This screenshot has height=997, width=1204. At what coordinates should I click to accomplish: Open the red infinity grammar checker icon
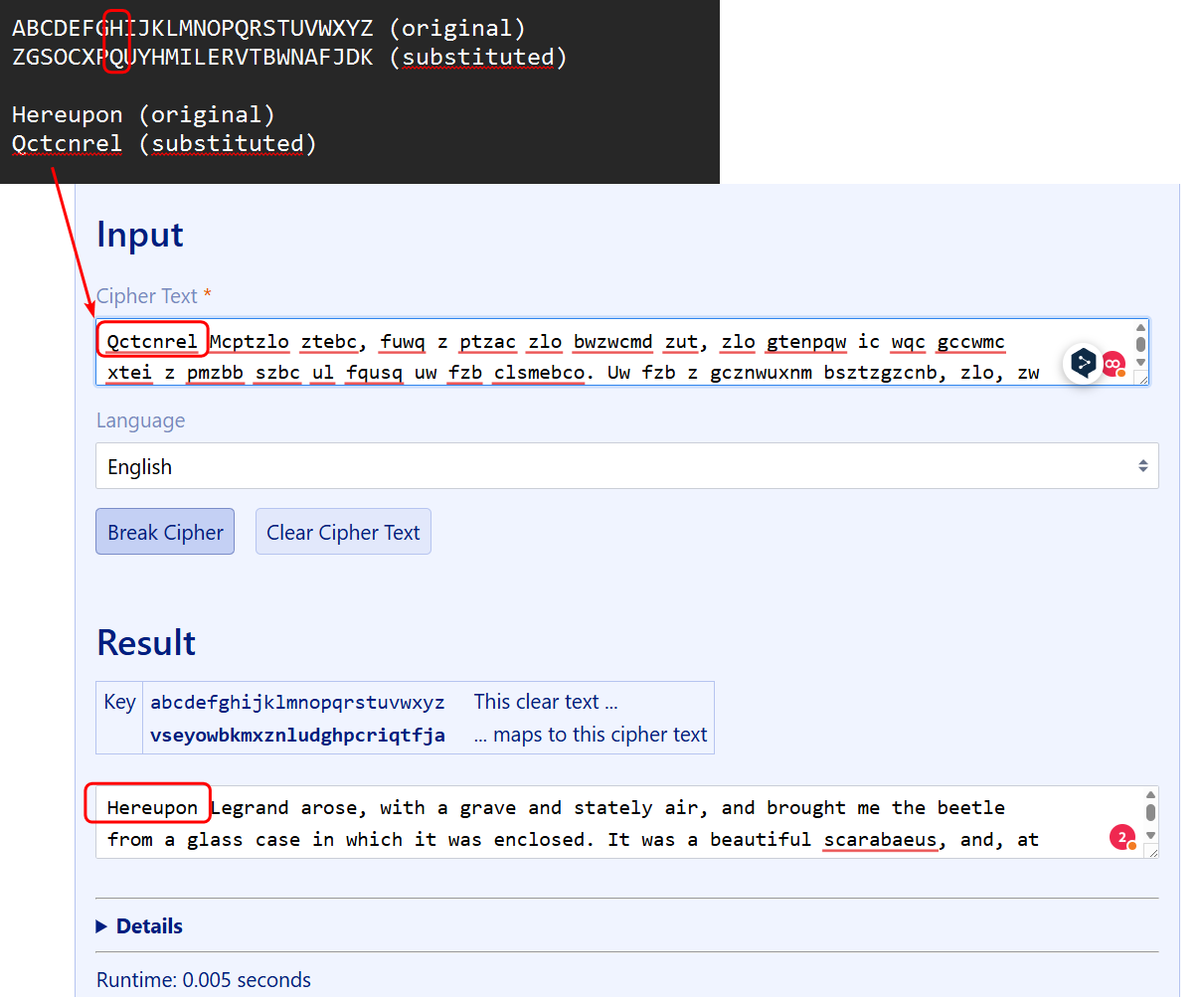1114,364
